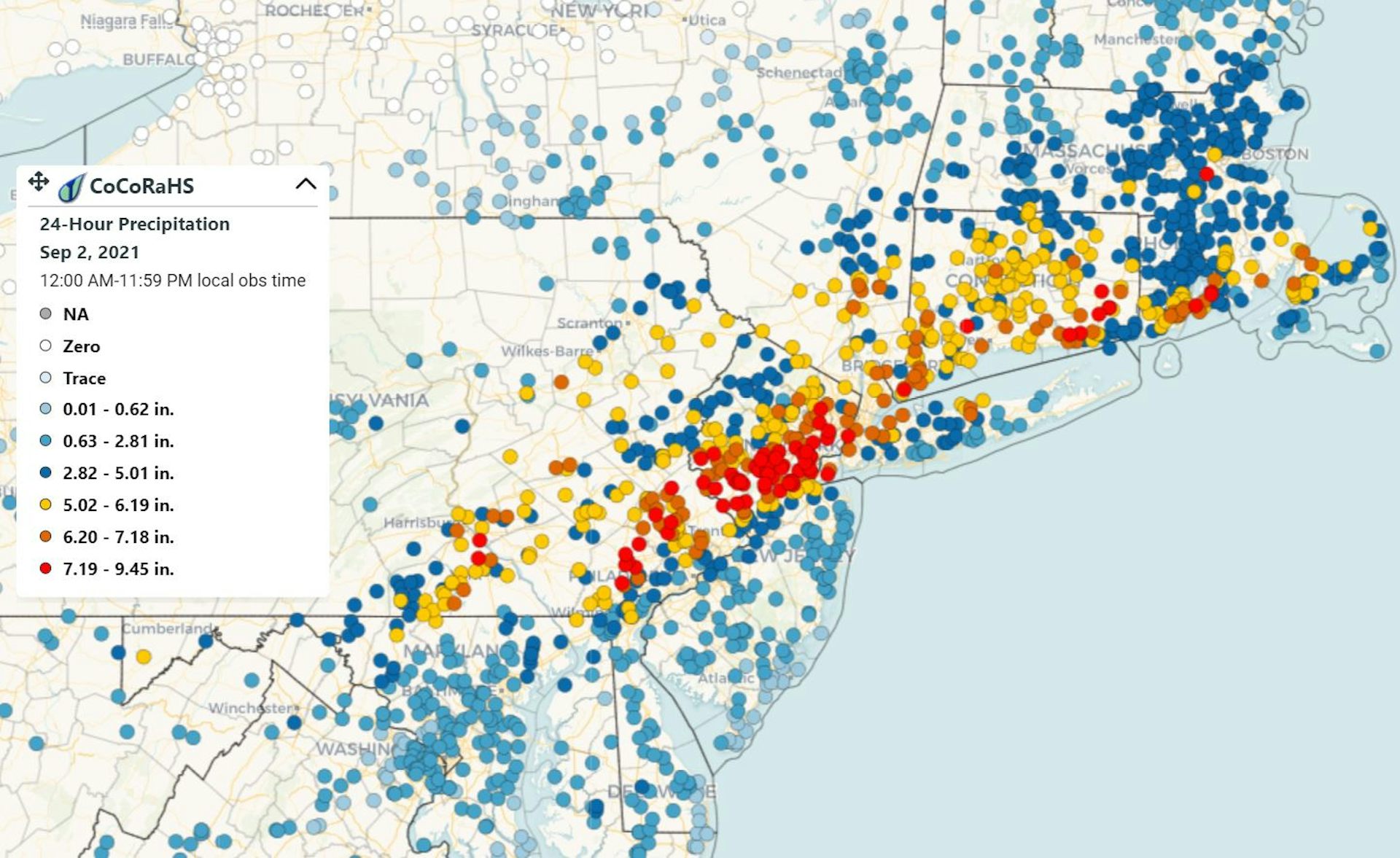Screen dimensions: 1400x858
Task: Click the isolated yellow station dot near Cumberland
Action: [x=144, y=657]
